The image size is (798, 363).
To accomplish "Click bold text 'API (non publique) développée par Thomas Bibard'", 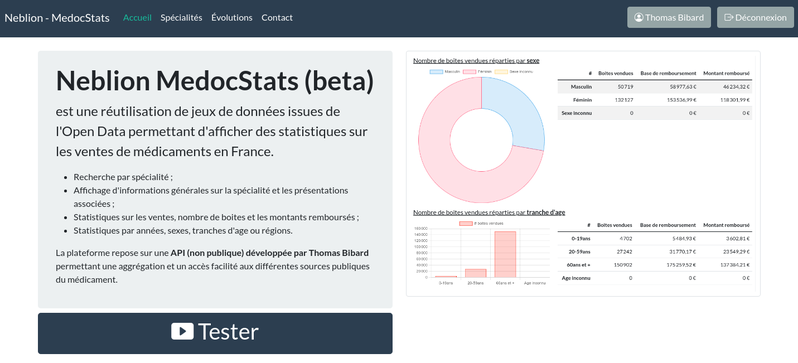I will coord(270,253).
